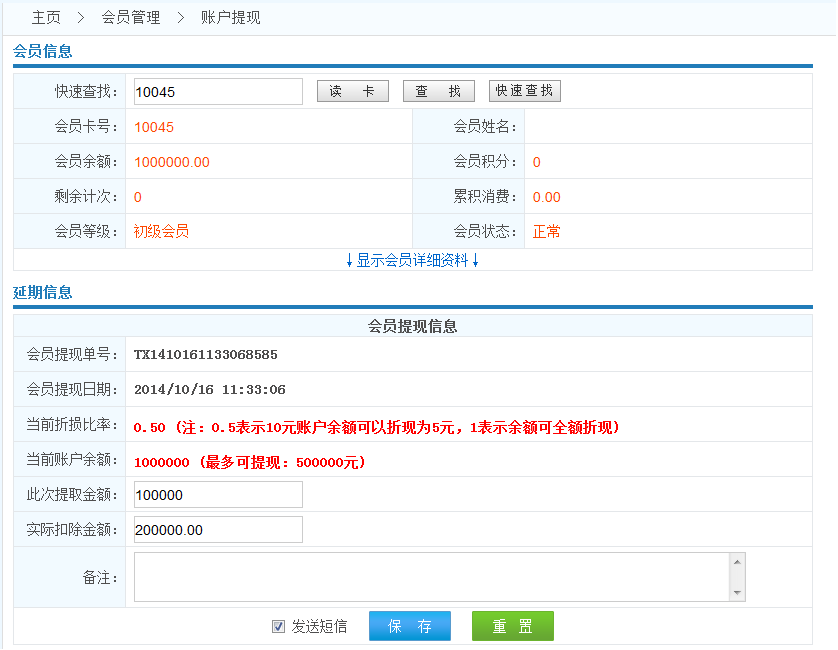Toggle the 发送短信 checkbox

coord(279,627)
